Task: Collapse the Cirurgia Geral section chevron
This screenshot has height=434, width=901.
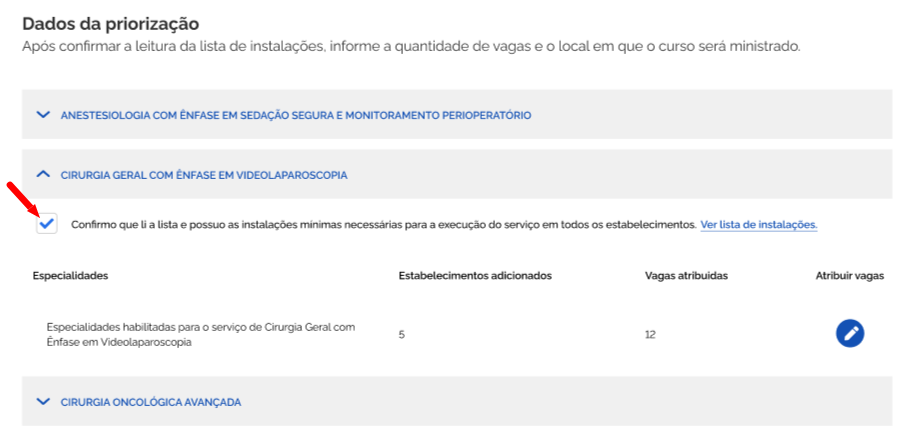Action: click(43, 174)
